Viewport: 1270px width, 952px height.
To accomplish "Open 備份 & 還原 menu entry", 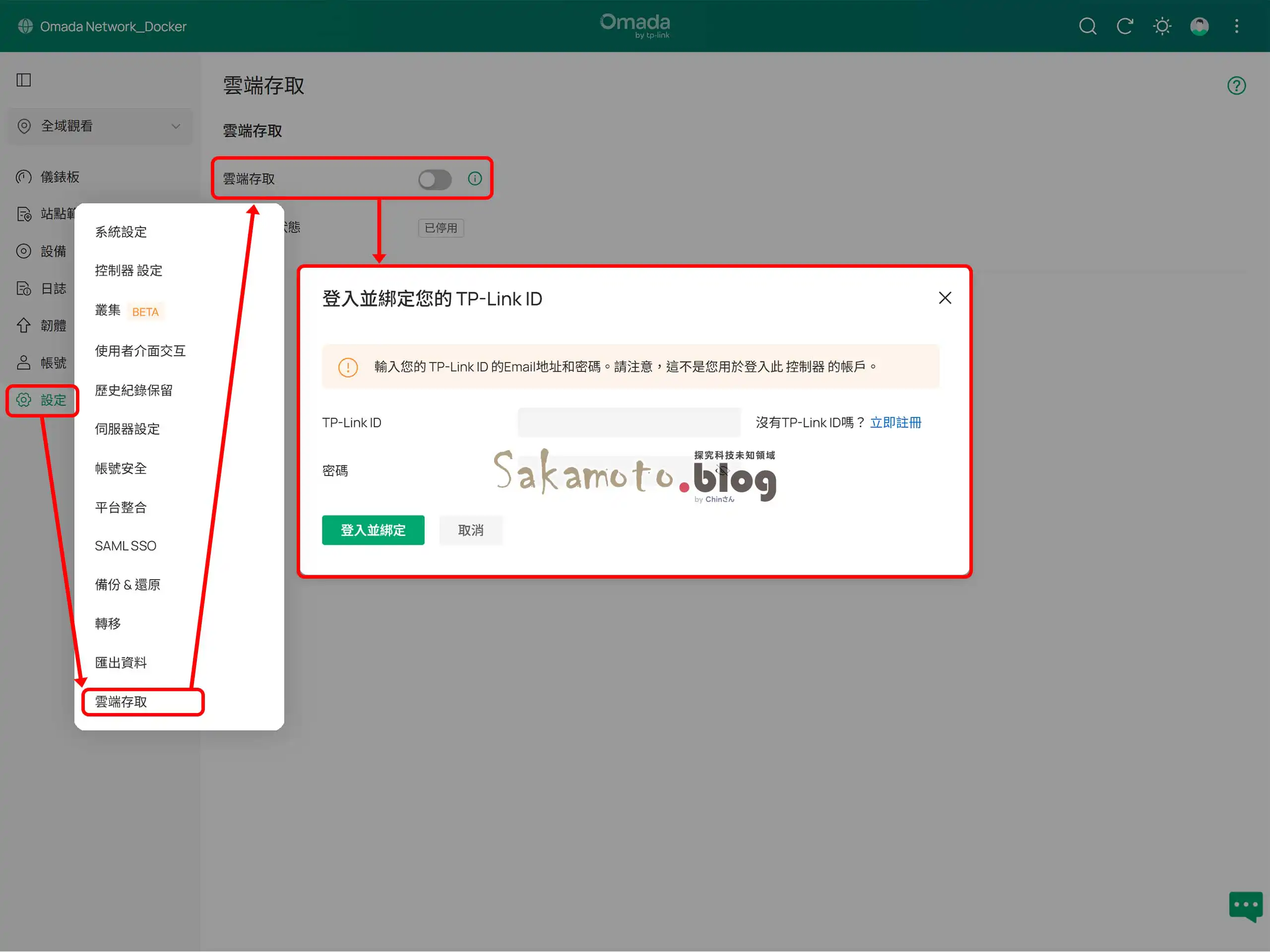I will (x=127, y=585).
